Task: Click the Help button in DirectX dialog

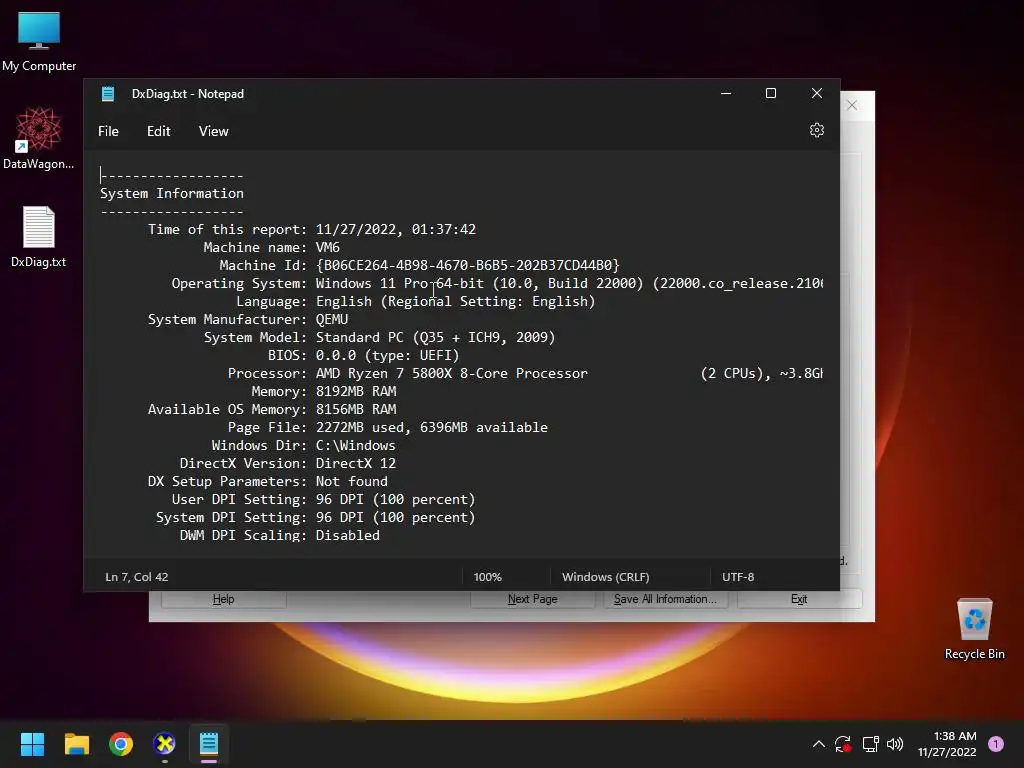Action: [x=223, y=599]
